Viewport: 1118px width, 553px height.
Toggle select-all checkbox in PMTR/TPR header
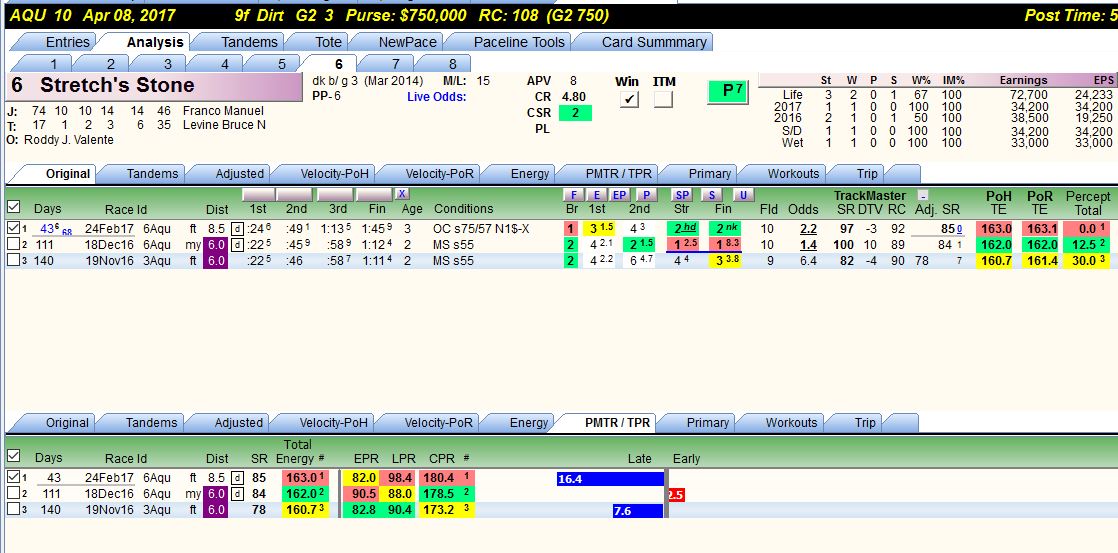coord(13,456)
